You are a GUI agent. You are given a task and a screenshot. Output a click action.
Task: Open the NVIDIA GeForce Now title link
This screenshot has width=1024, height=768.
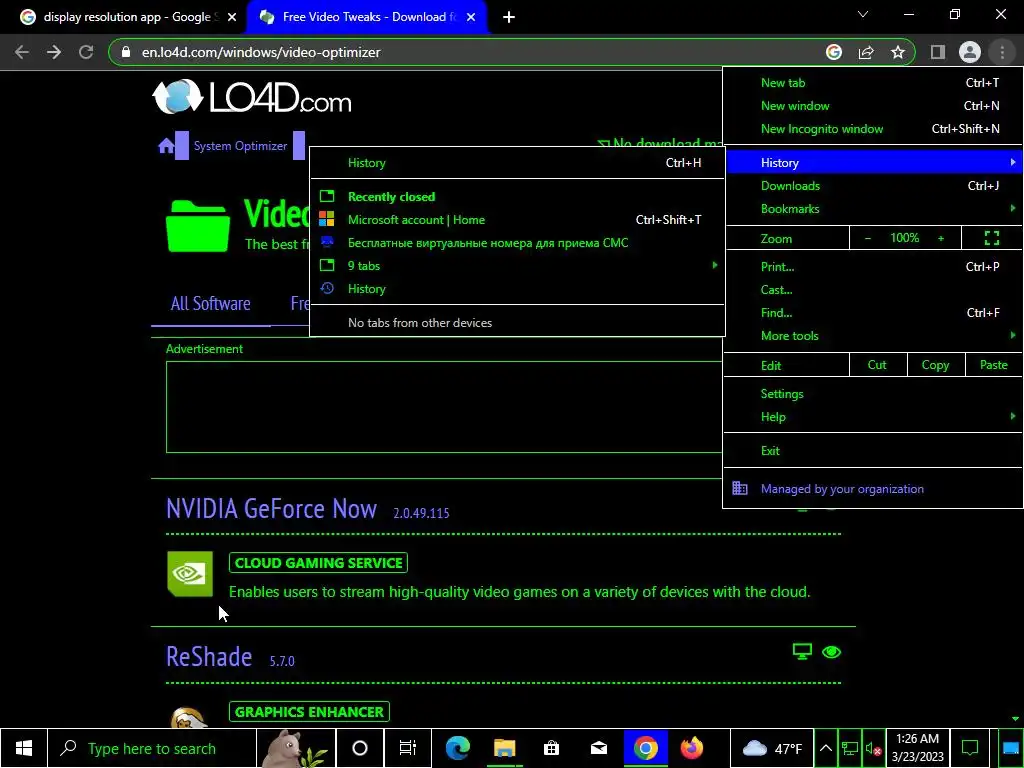click(272, 509)
